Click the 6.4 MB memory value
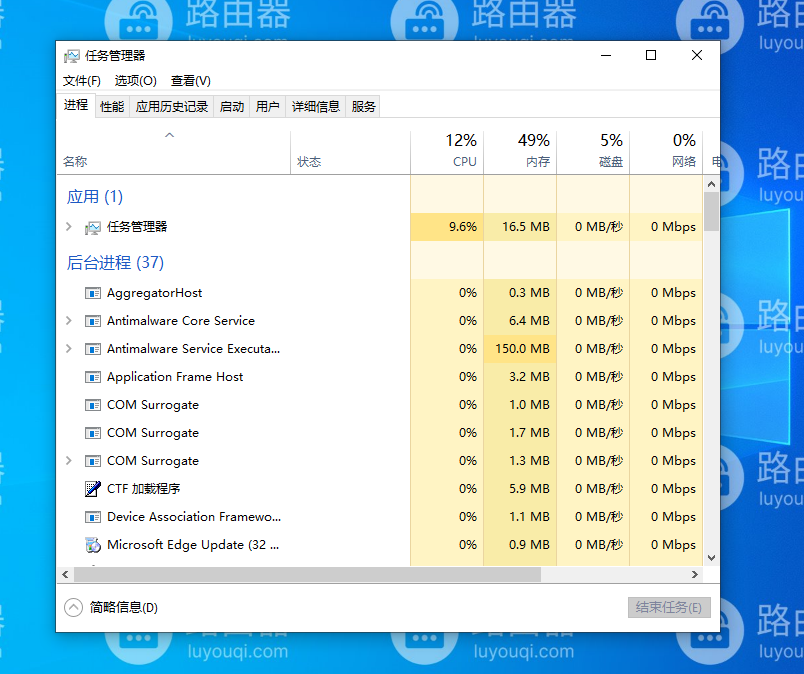804x674 pixels. (529, 321)
